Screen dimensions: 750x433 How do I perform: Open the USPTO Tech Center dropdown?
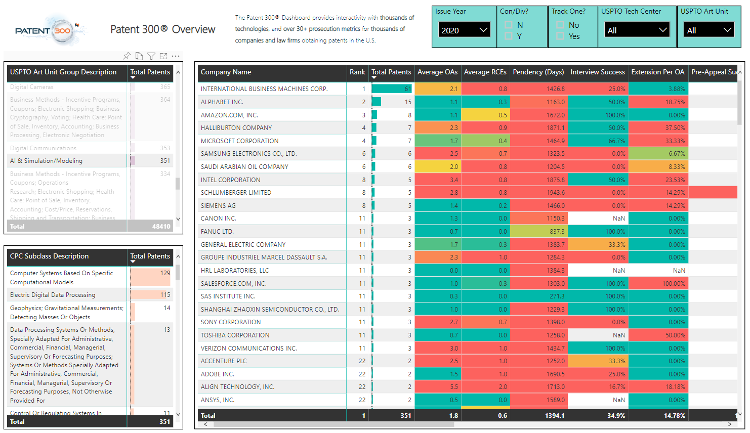(636, 30)
